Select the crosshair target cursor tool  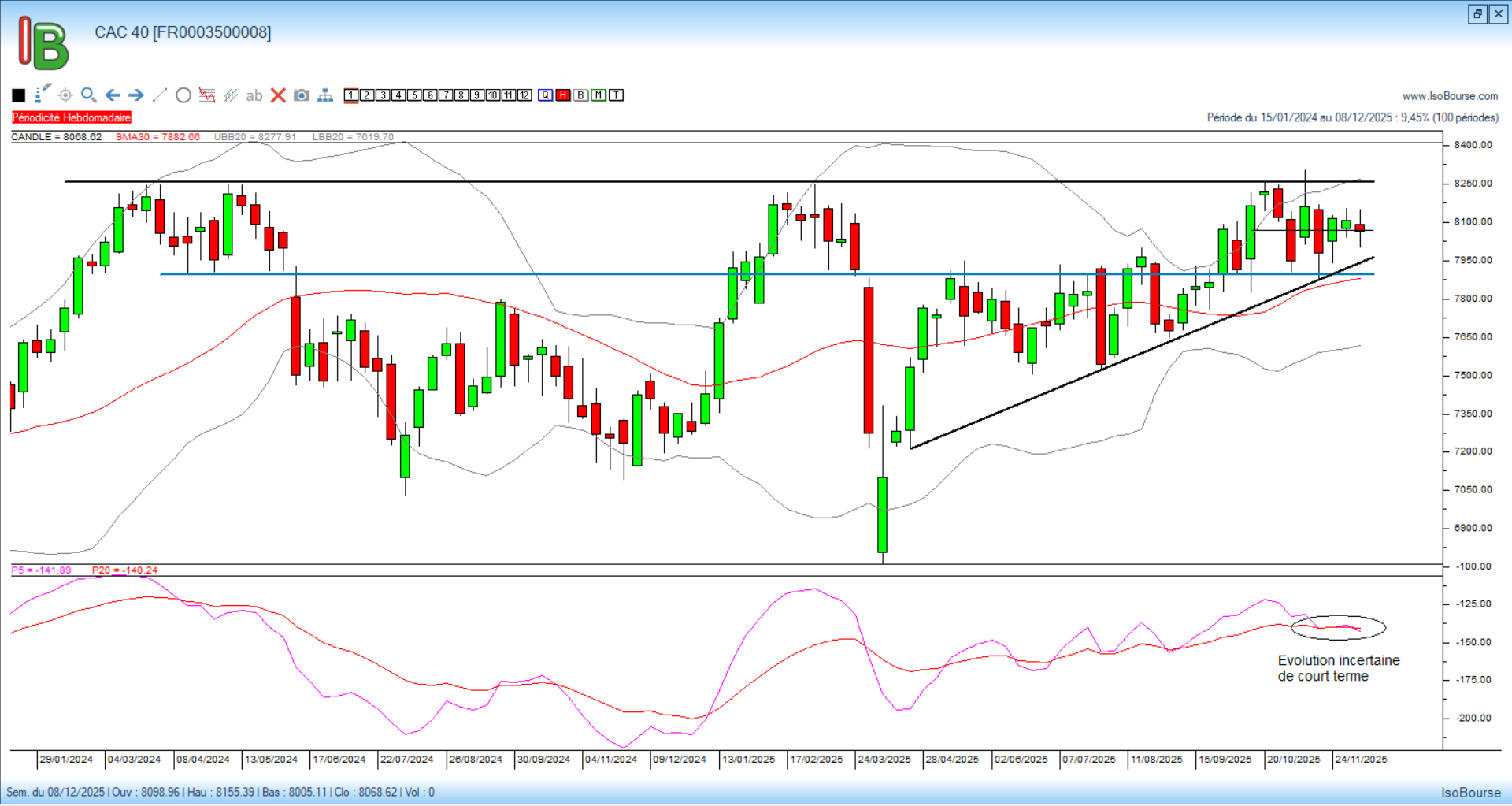point(65,95)
